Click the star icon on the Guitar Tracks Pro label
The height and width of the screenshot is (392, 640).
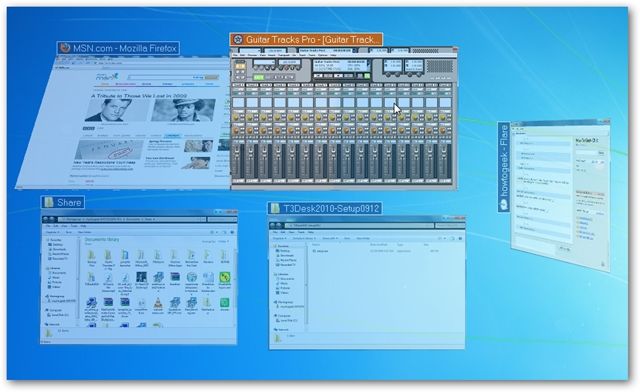(238, 40)
